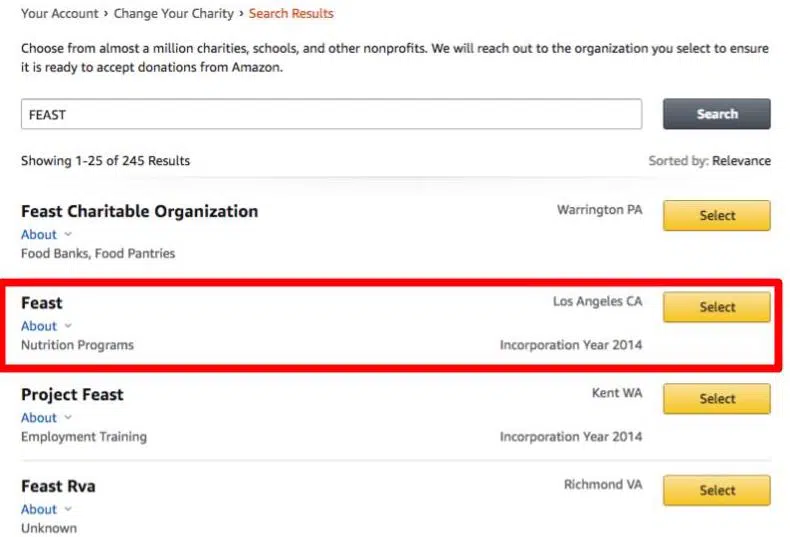
Task: Click the Search Results breadcrumb
Action: (291, 14)
